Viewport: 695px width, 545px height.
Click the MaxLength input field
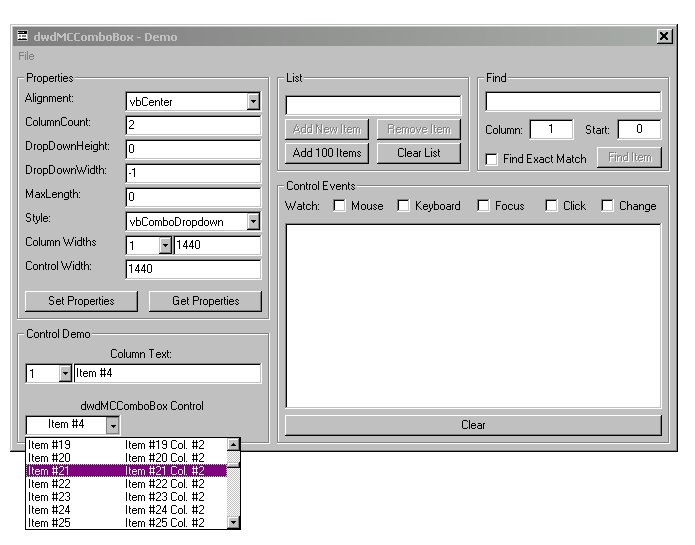click(x=193, y=197)
